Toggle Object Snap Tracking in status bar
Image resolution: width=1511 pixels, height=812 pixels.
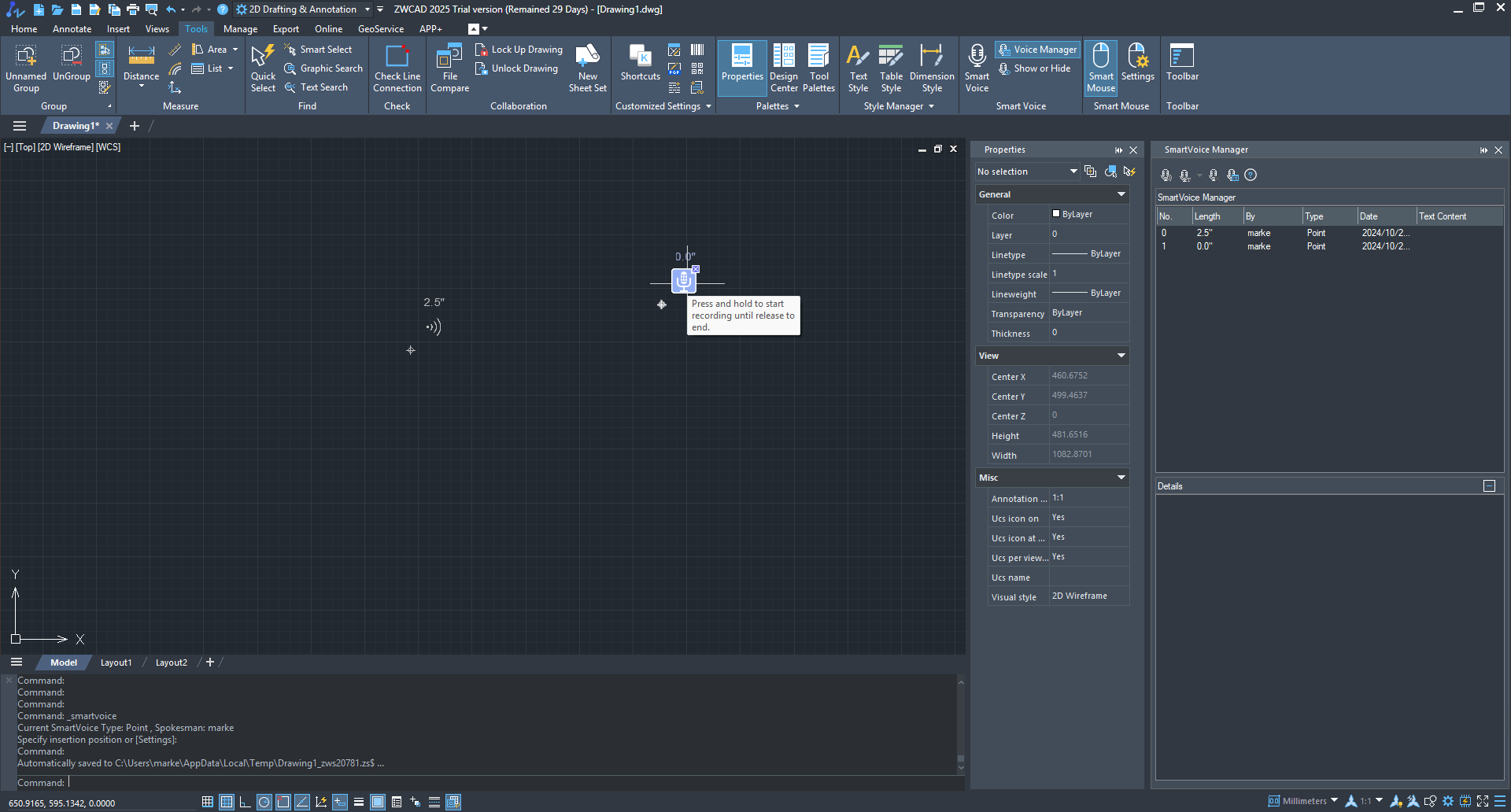pos(302,802)
